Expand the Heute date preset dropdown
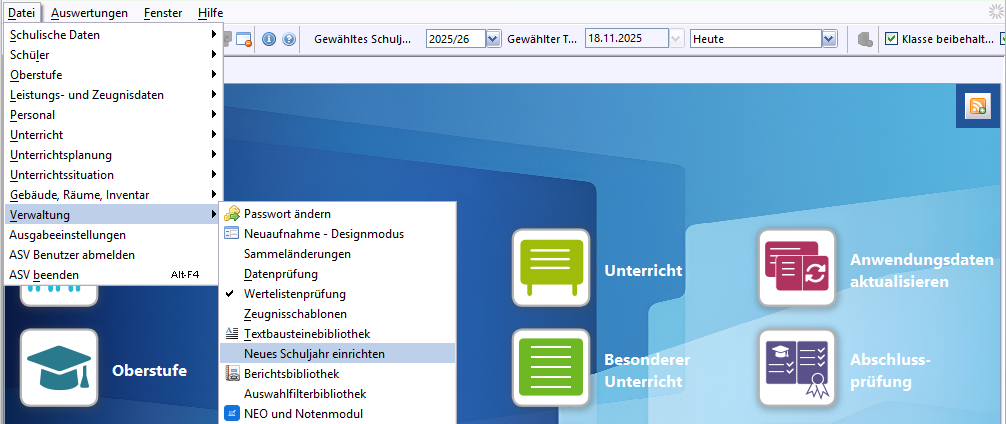This screenshot has height=424, width=1006. 828,39
